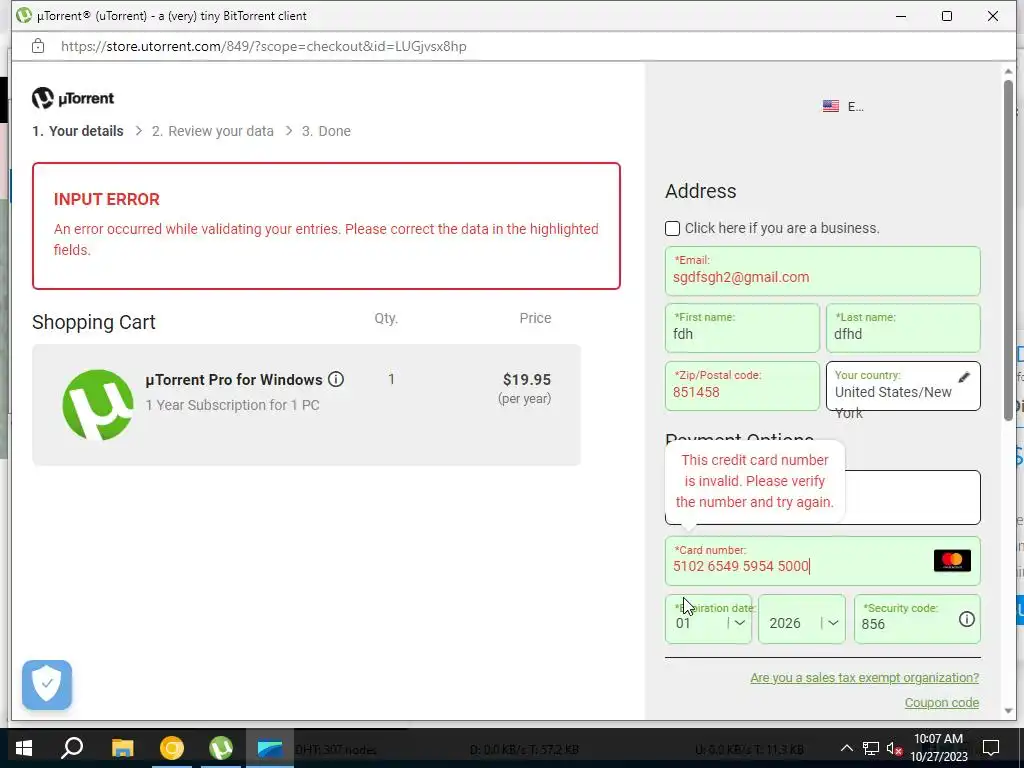Click the blue window app in the taskbar
The image size is (1024, 768).
(270, 748)
